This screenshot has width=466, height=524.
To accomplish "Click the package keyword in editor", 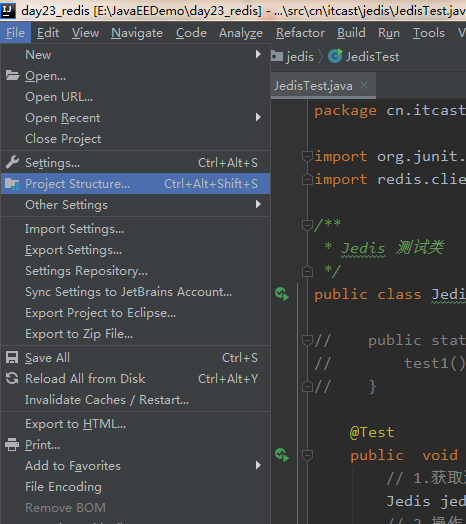I will point(345,111).
